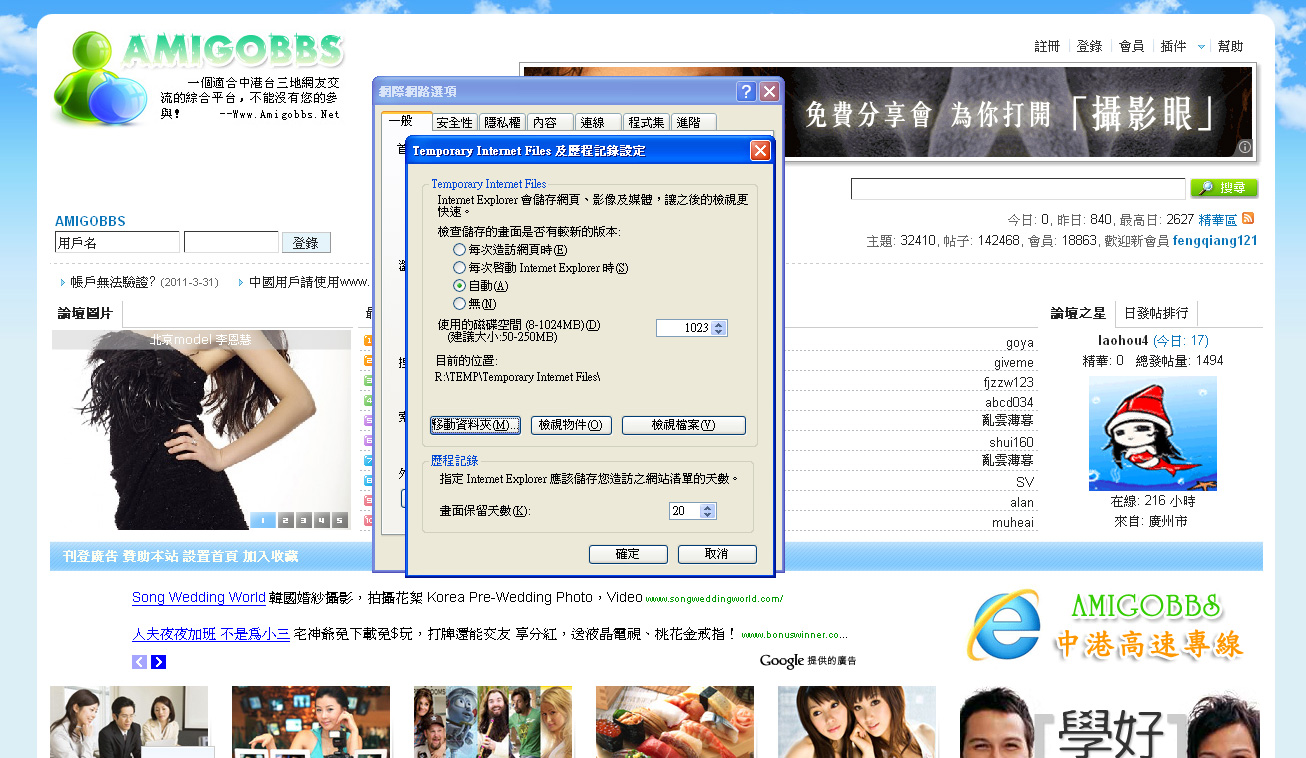Click the 檢視檔案(V) button
Viewport: 1306px width, 758px height.
tap(683, 425)
